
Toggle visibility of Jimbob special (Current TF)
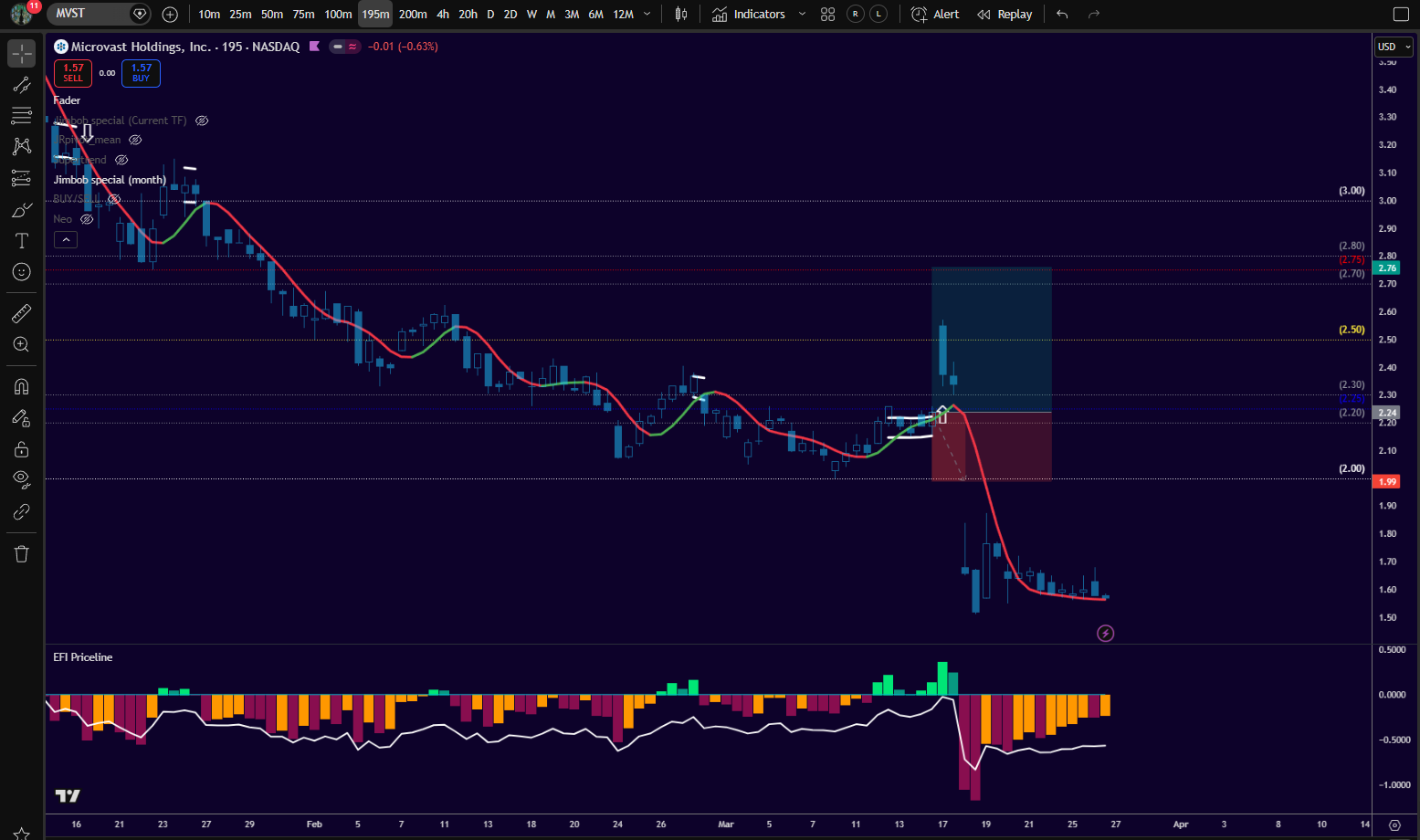[x=203, y=121]
